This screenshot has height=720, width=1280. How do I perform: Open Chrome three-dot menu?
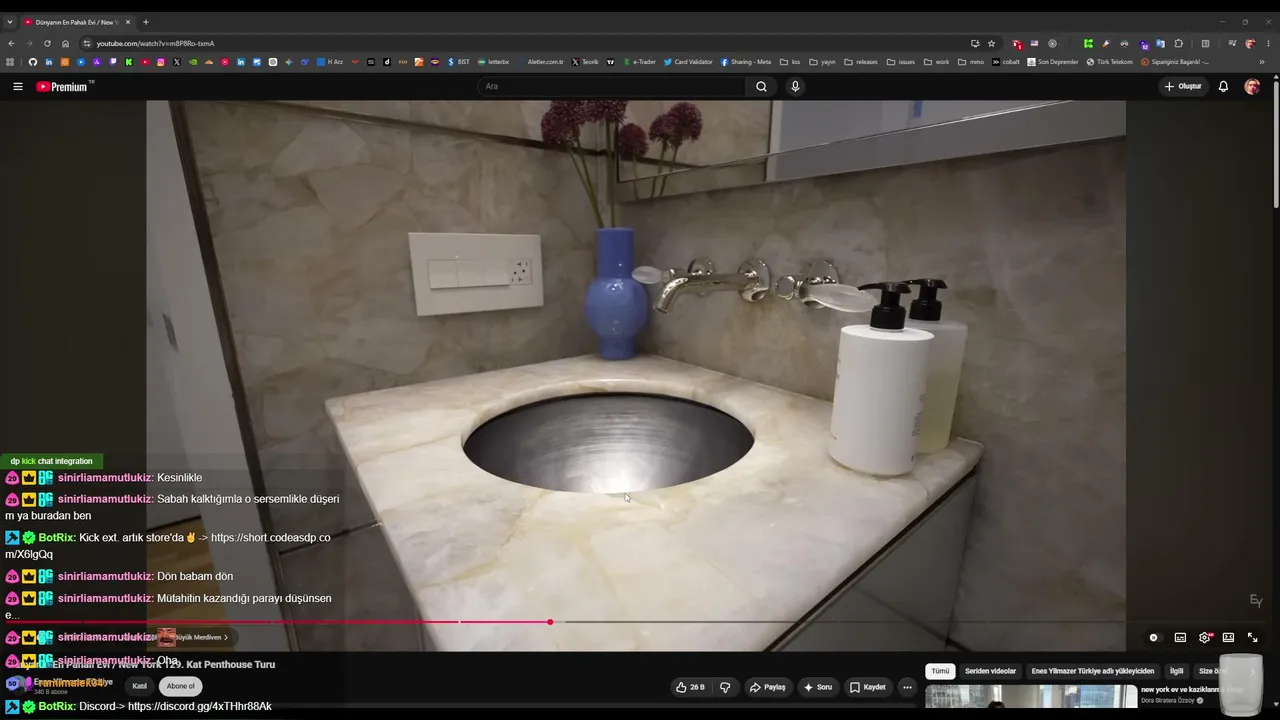(1269, 43)
